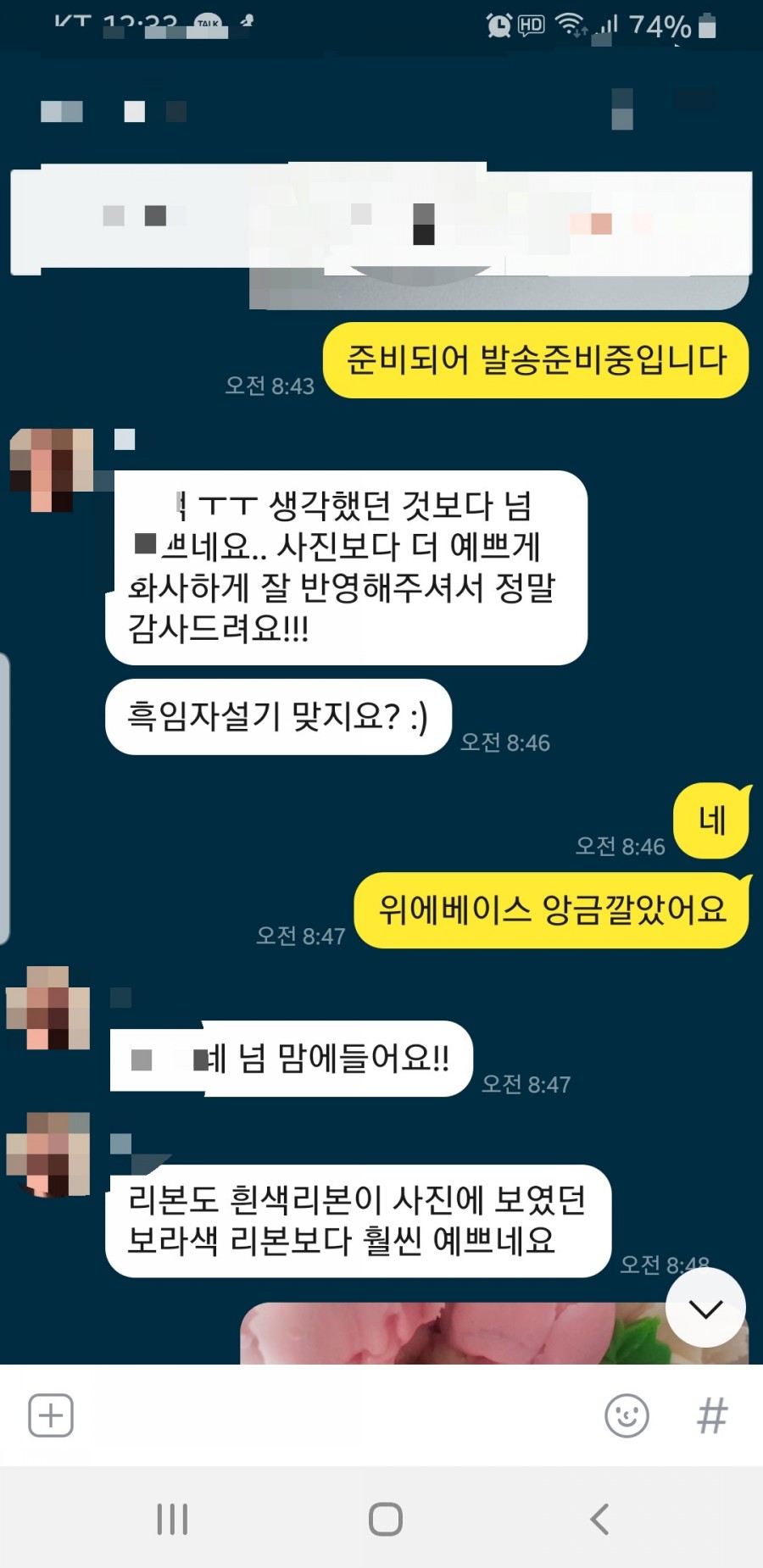Viewport: 763px width, 1568px height.
Task: Tap the hashtag search icon
Action: pos(712,1415)
